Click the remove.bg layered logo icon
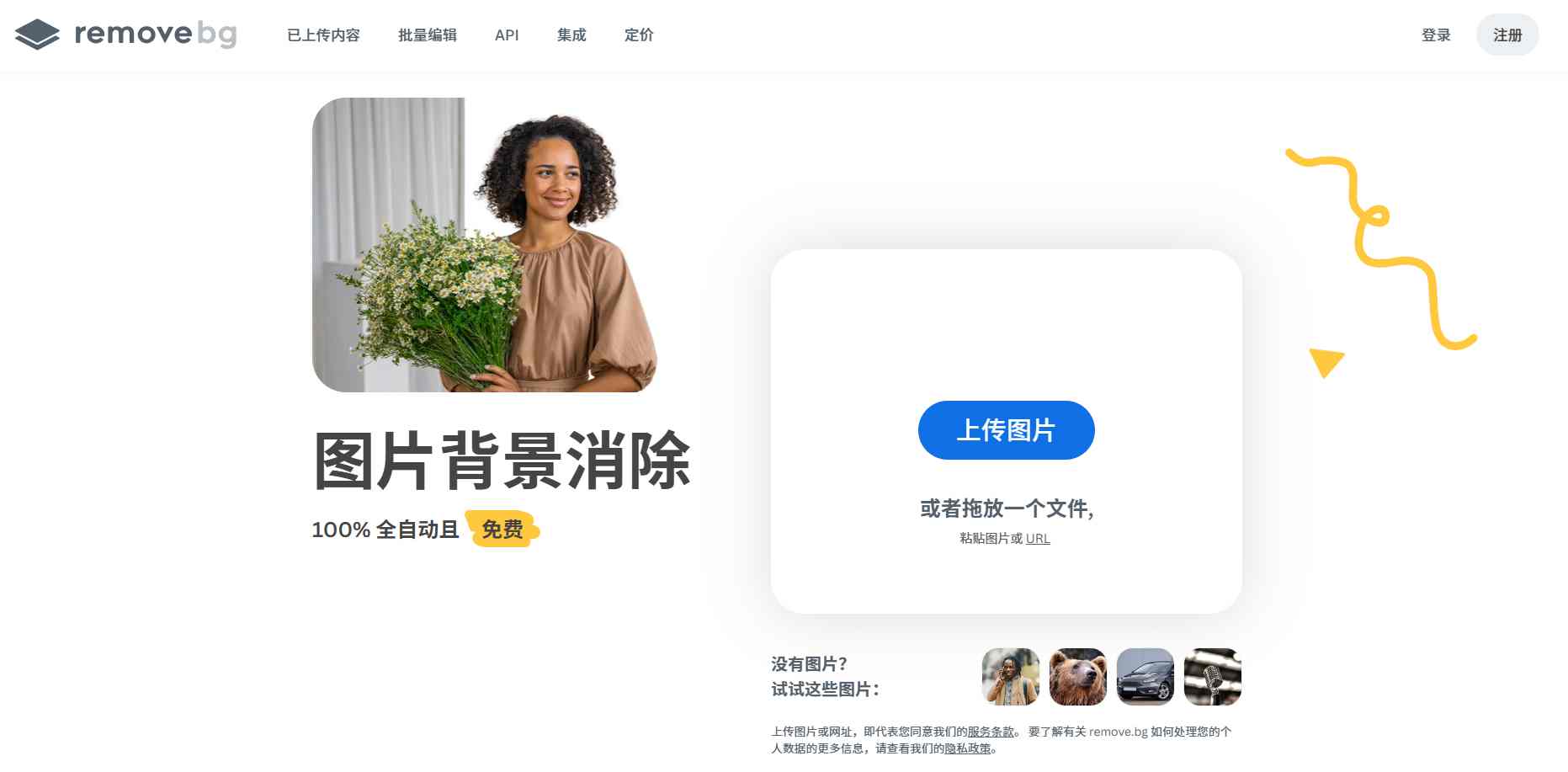 [37, 35]
